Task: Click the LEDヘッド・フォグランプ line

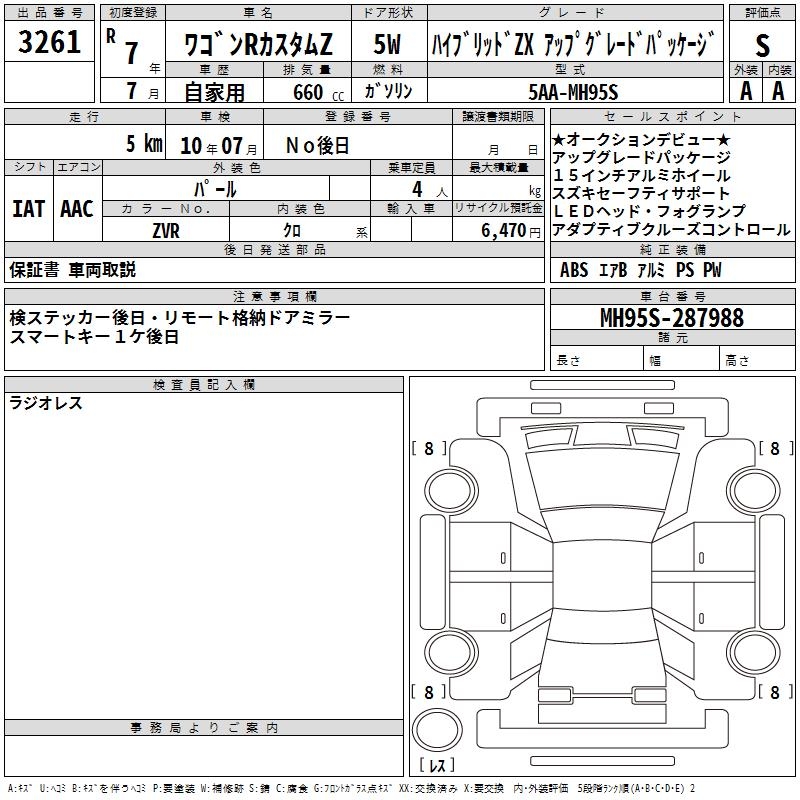Action: click(648, 211)
